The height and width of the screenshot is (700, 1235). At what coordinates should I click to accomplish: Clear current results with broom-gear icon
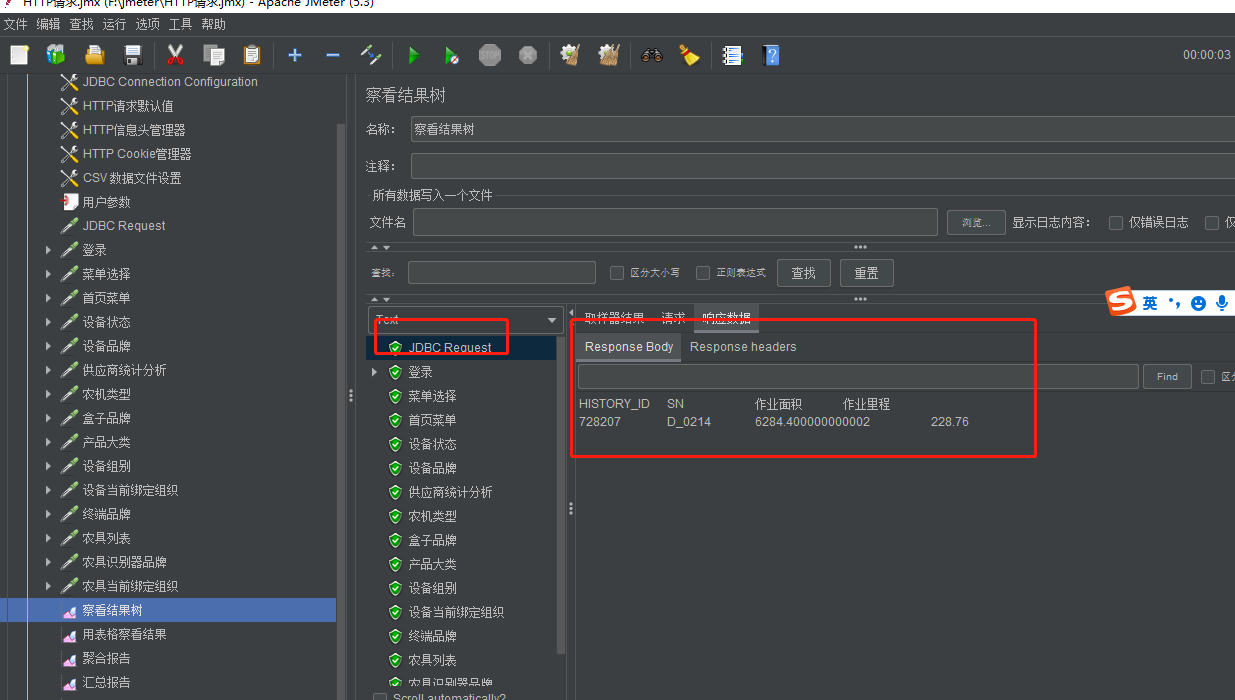571,55
